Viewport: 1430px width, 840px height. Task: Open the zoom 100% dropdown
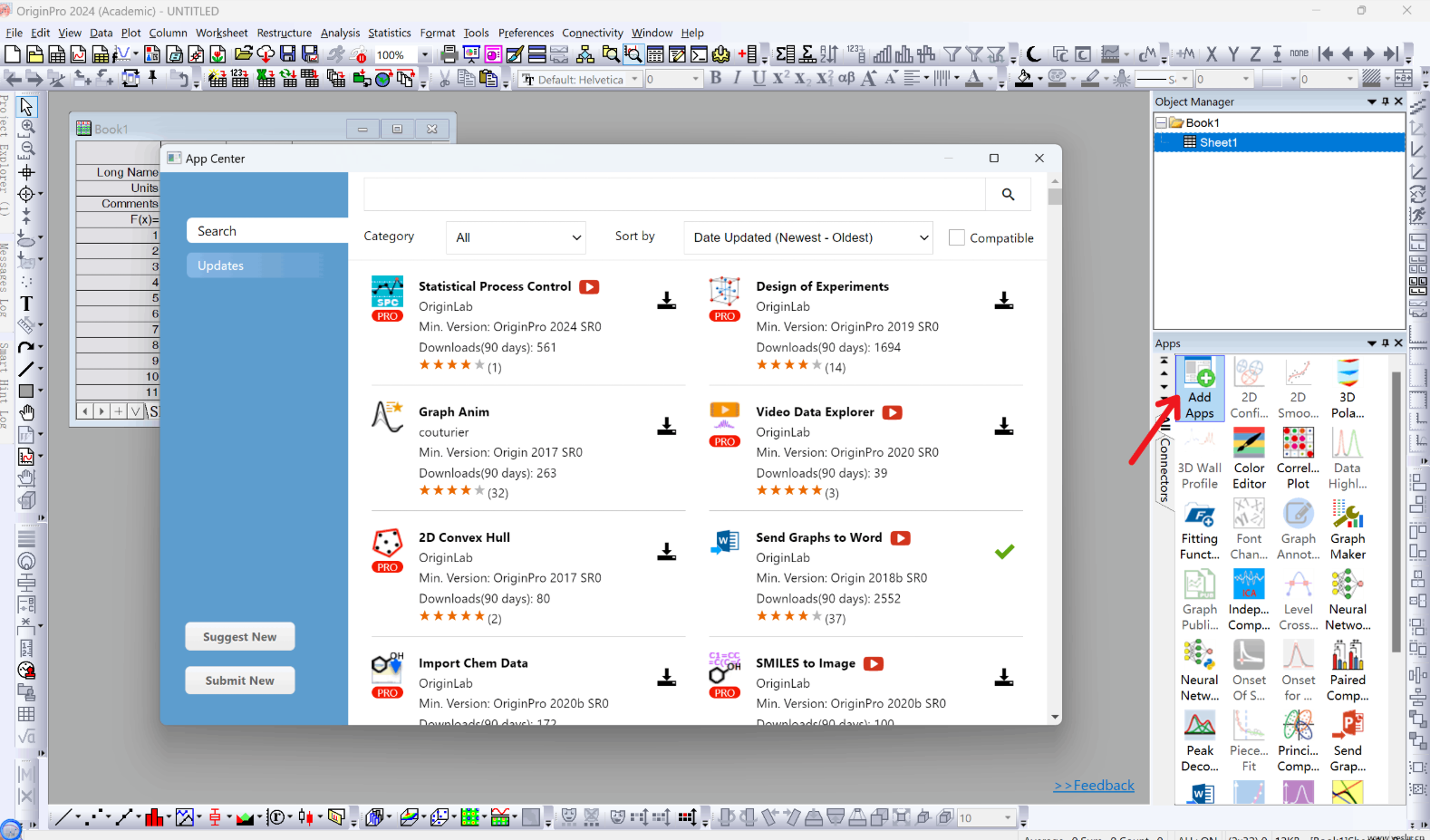pos(424,55)
